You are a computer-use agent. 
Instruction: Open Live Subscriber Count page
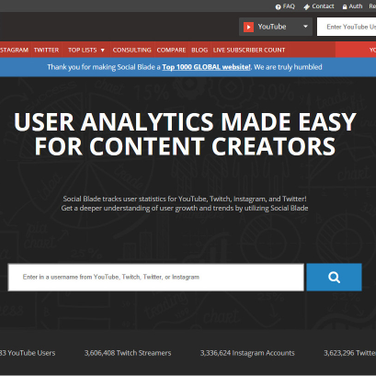tap(249, 50)
